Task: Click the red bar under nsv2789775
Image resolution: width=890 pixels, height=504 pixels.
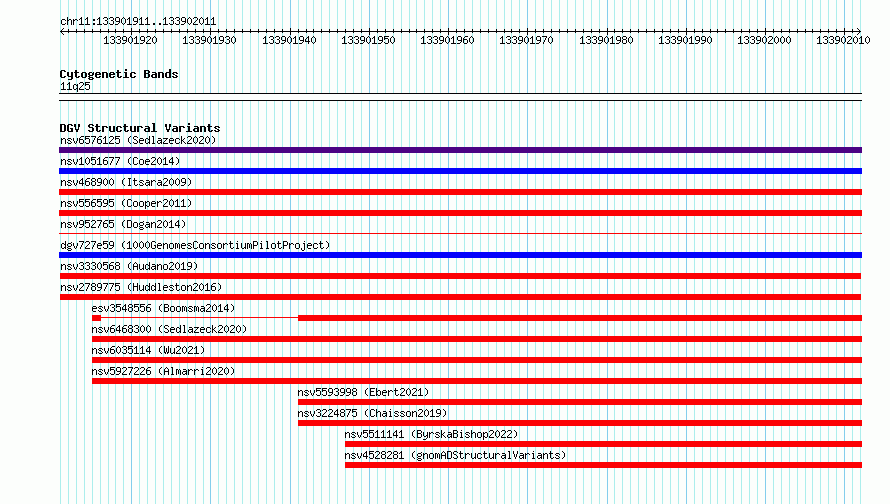Action: [x=460, y=297]
